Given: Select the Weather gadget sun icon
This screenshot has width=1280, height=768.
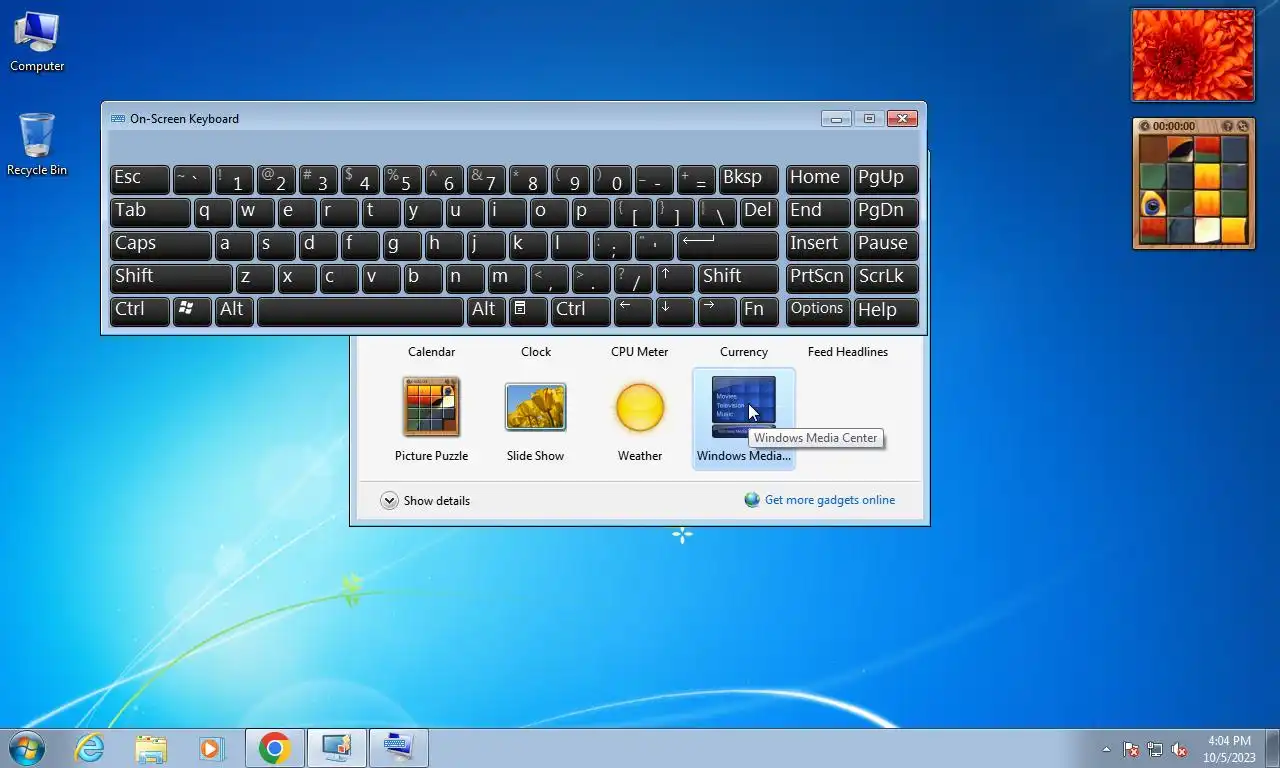Looking at the screenshot, I should pos(639,407).
